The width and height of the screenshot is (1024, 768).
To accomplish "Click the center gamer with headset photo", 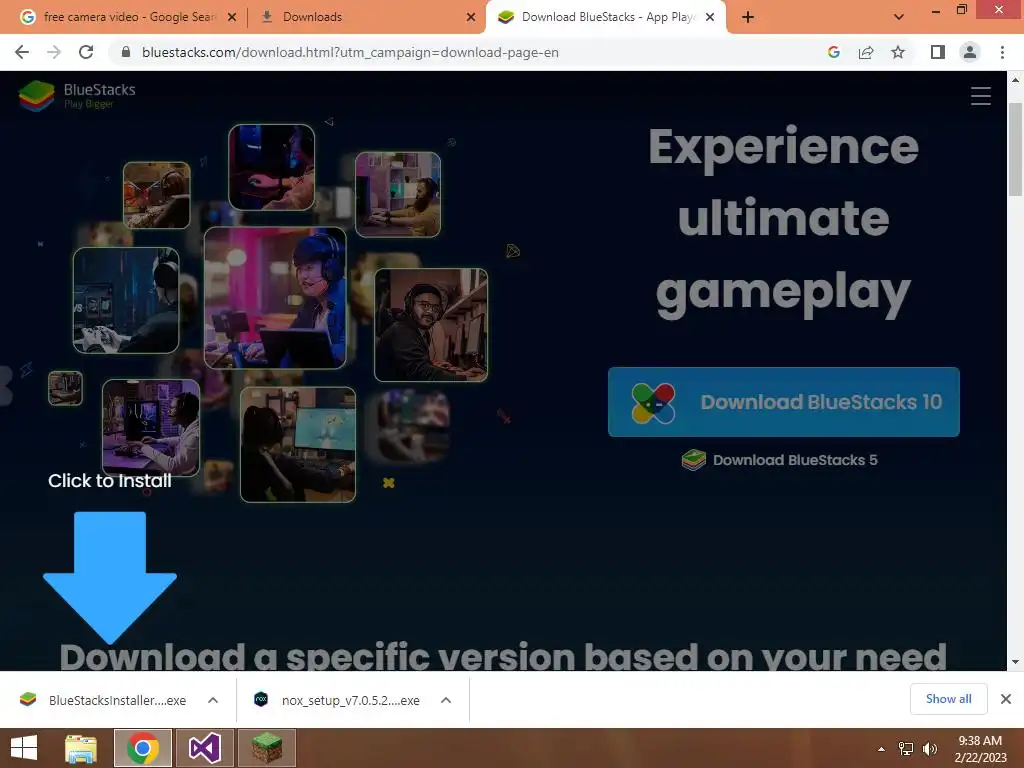I will pyautogui.click(x=275, y=298).
